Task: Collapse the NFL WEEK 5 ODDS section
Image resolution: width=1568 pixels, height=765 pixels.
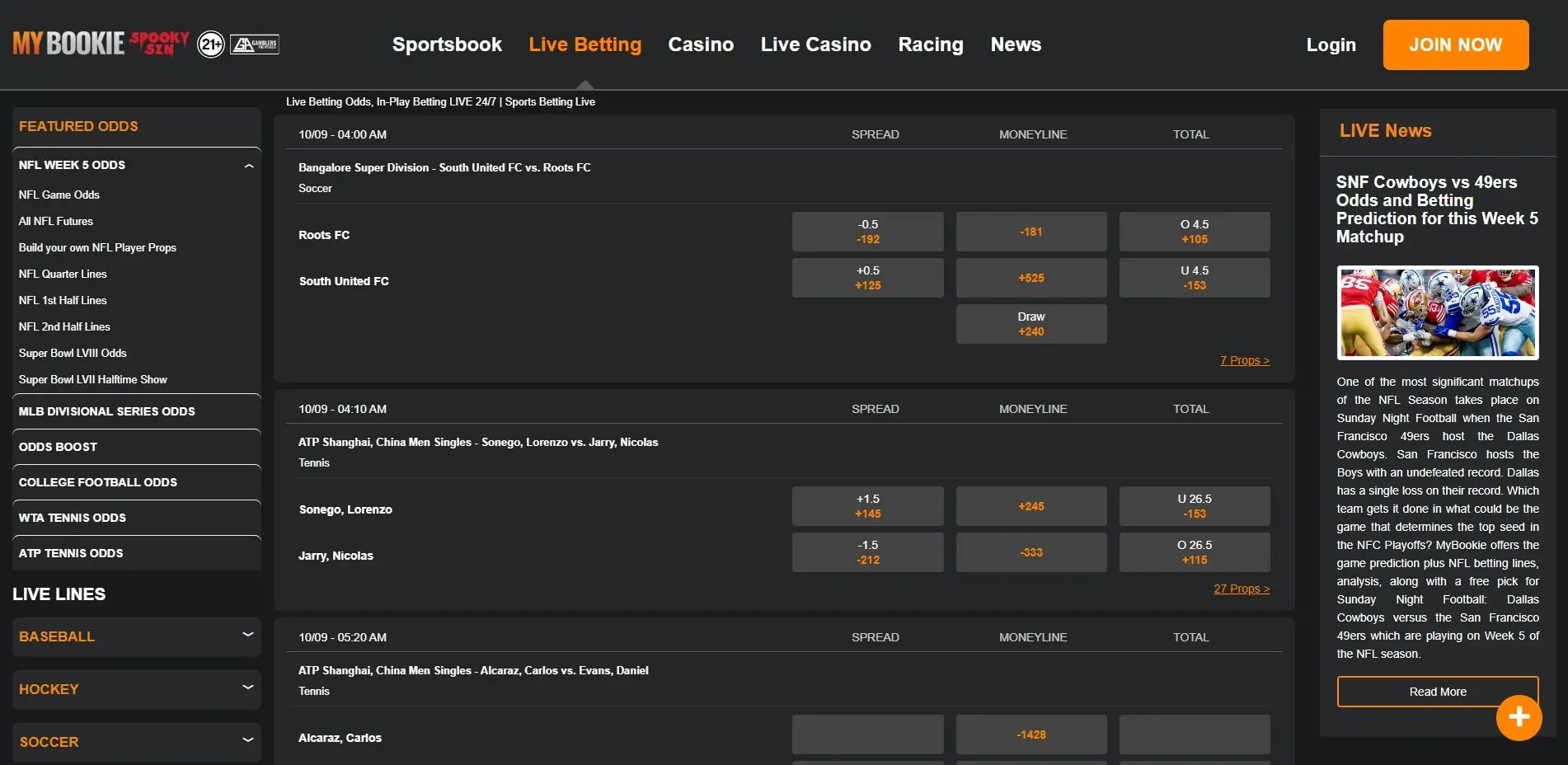Action: pos(247,165)
